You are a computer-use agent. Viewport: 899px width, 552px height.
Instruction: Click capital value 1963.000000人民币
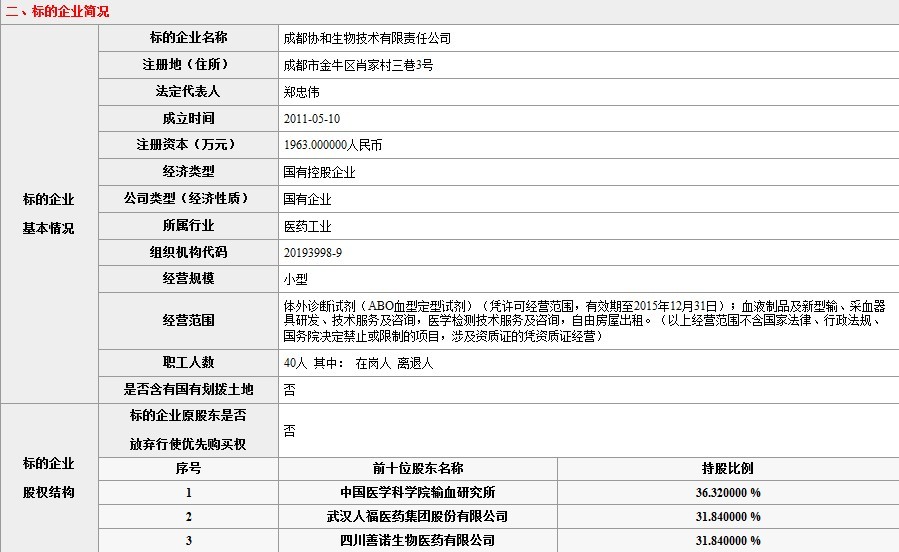tap(333, 146)
